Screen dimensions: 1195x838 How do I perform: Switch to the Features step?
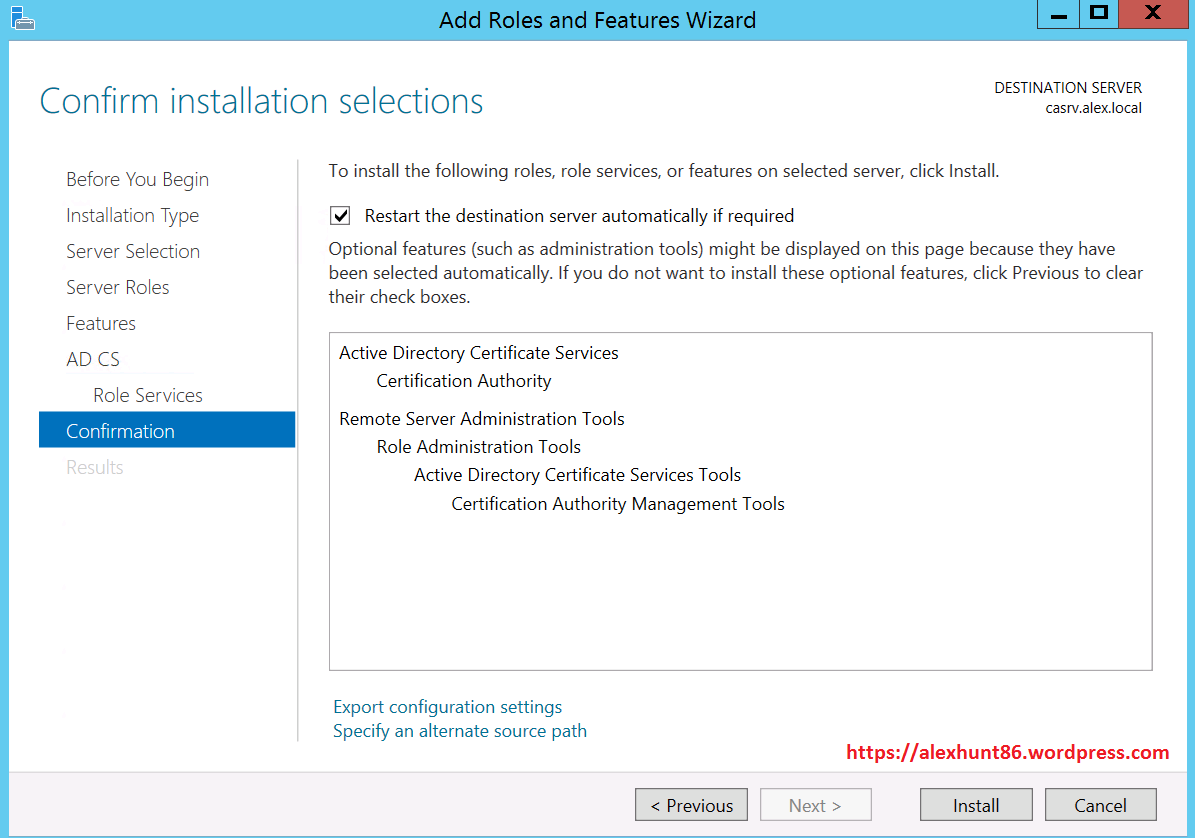click(101, 323)
